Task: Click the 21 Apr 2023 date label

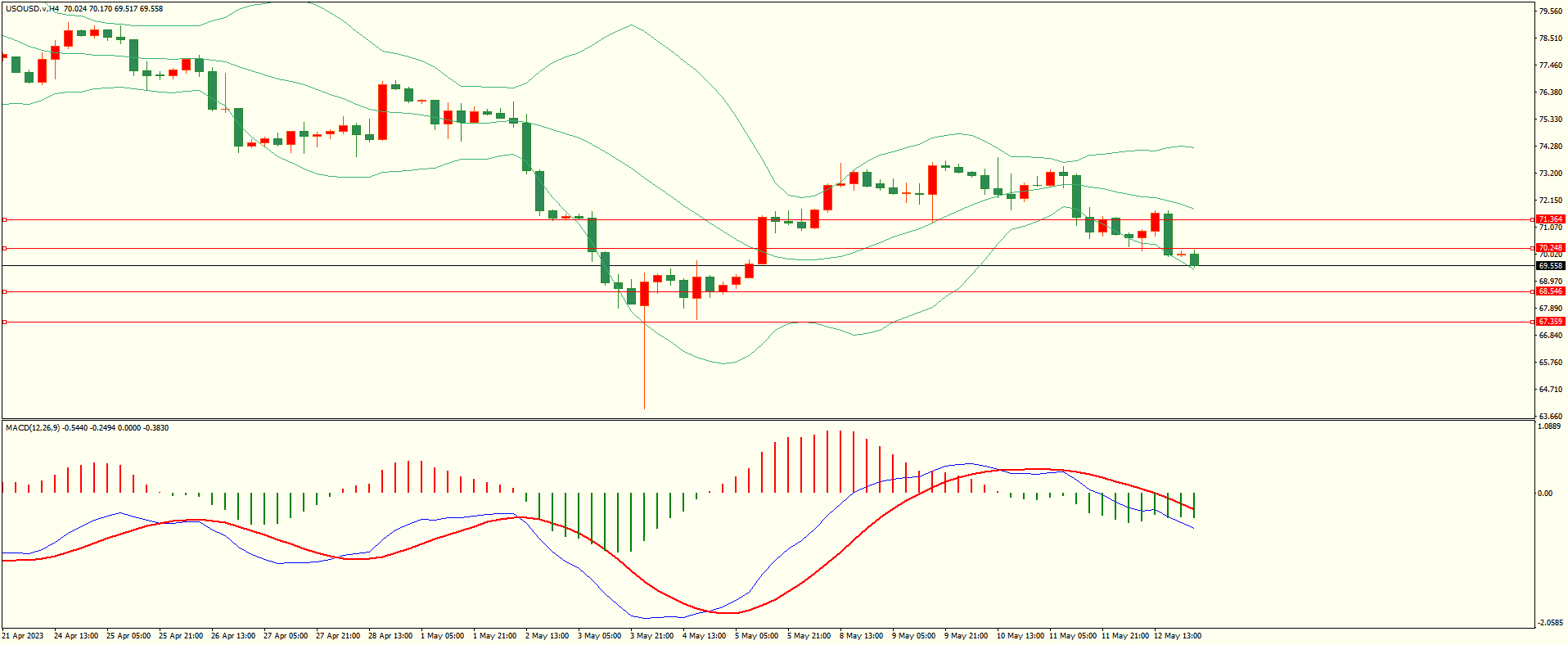Action: (x=23, y=636)
